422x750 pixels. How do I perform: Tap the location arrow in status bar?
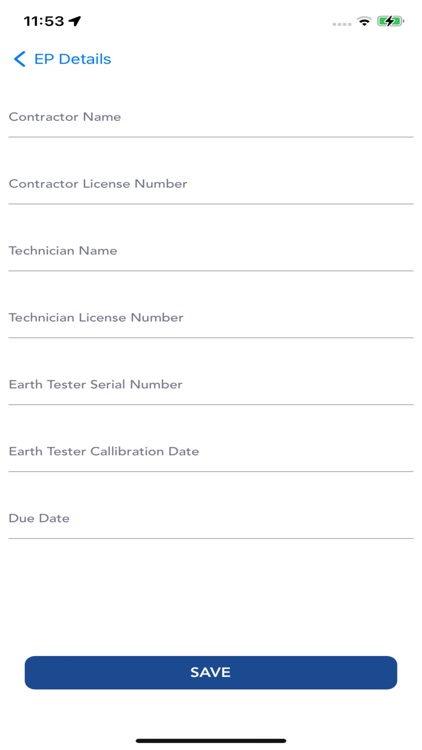75,21
